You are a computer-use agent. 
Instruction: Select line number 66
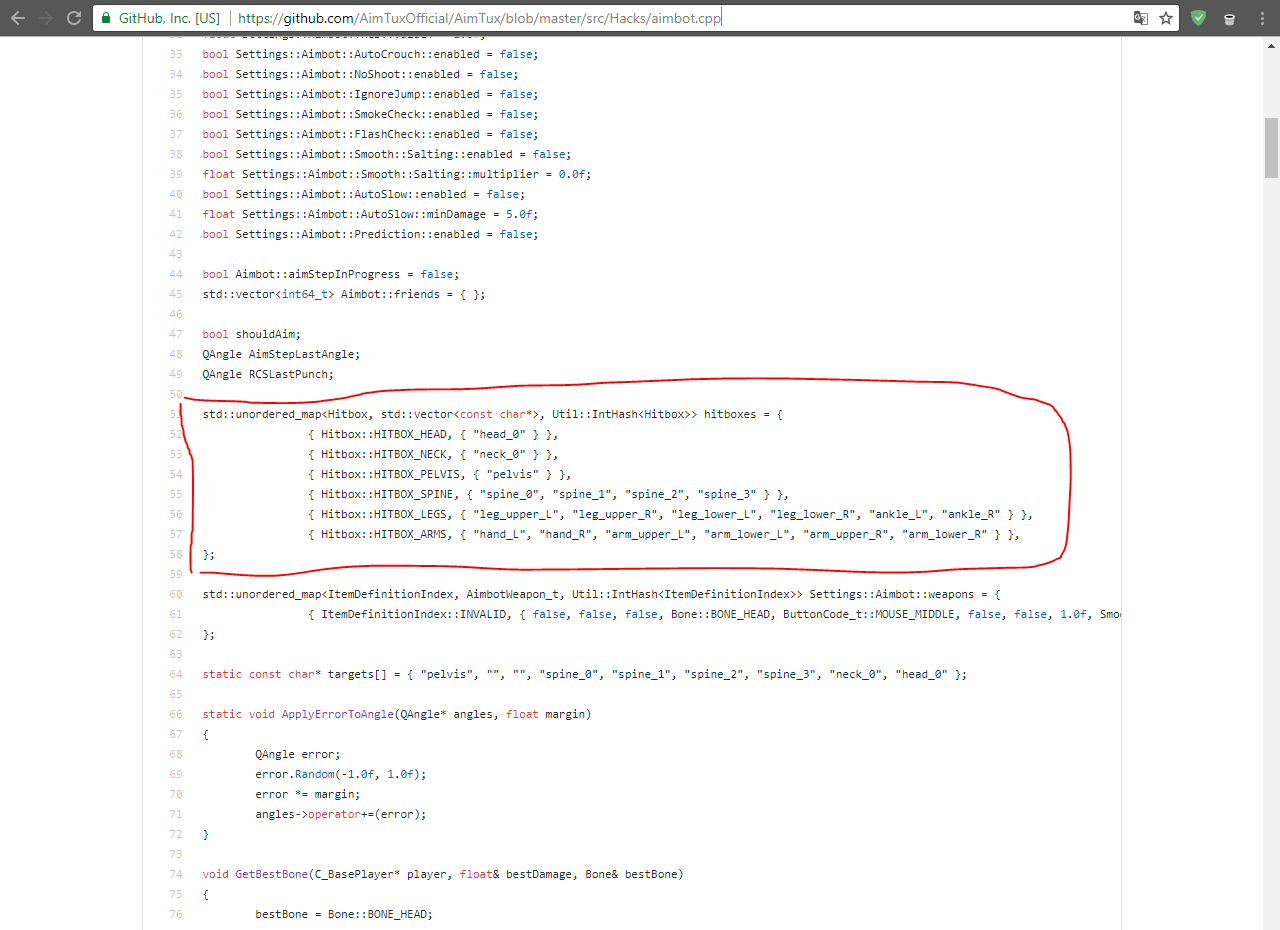[176, 714]
